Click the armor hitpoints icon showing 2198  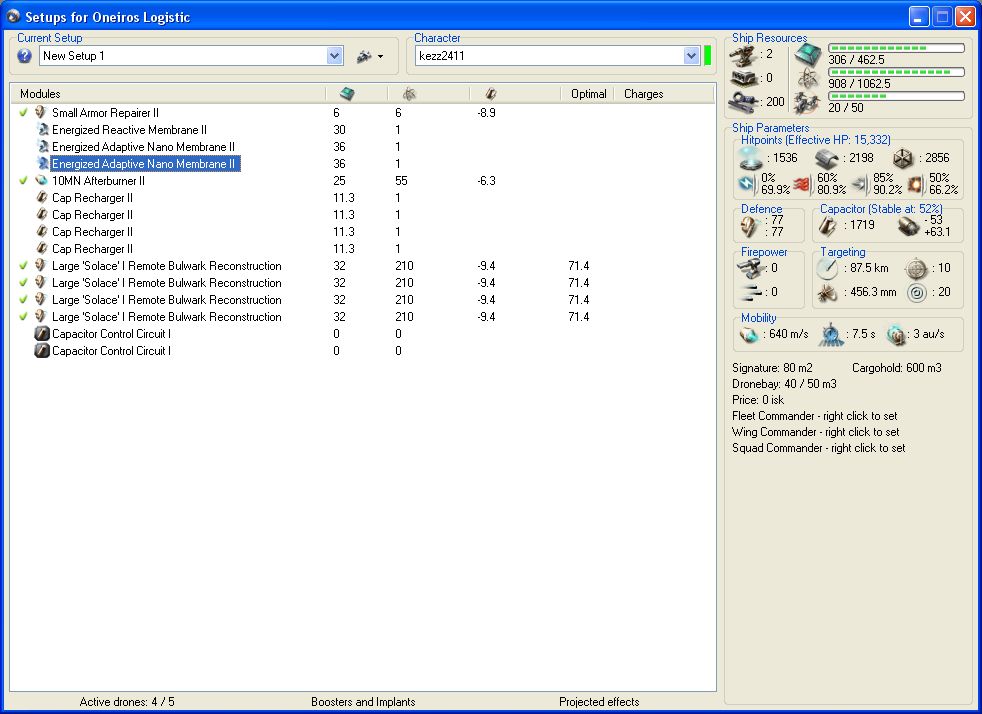827,159
